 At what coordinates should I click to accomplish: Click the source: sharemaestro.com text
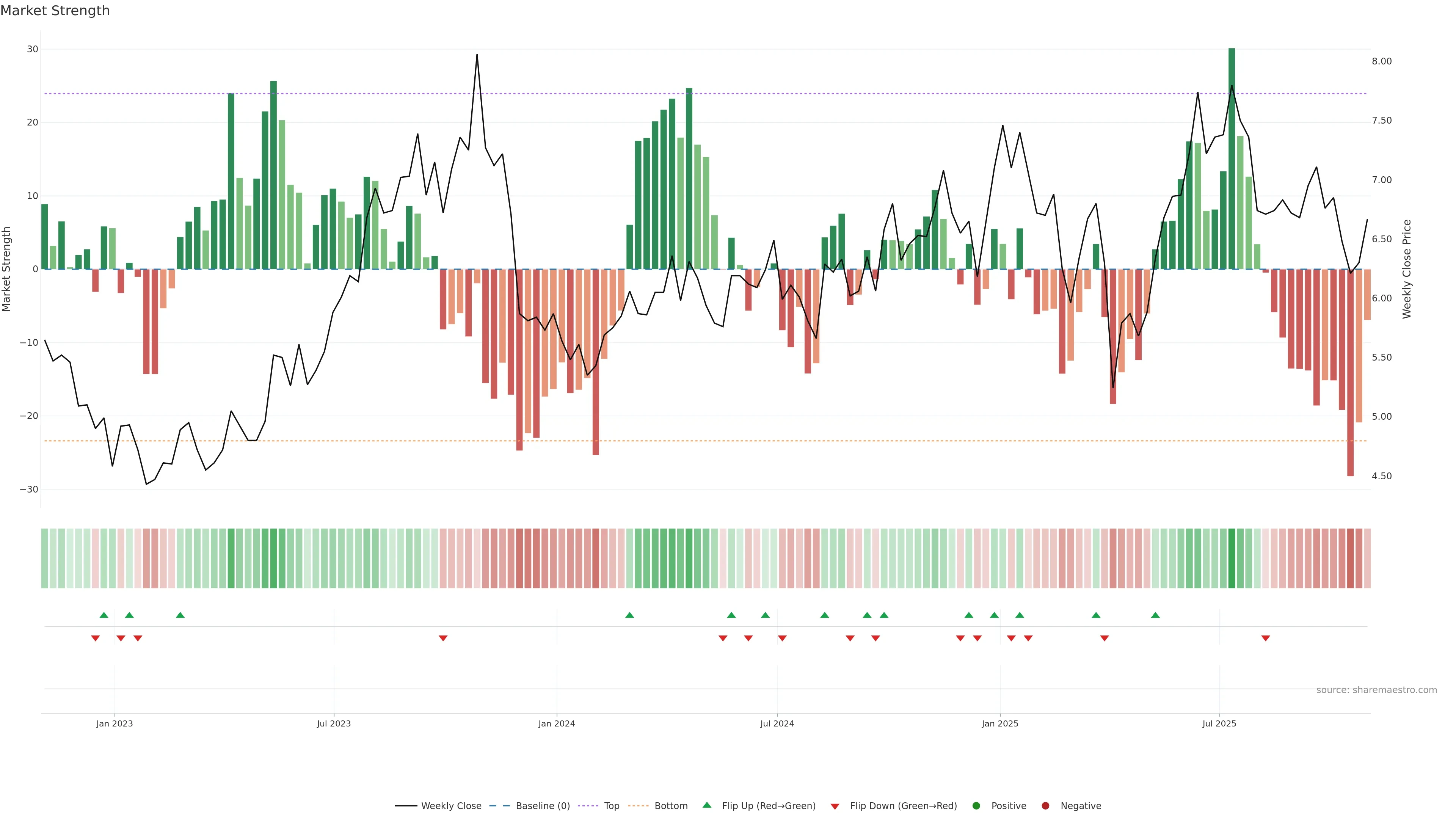[1376, 690]
